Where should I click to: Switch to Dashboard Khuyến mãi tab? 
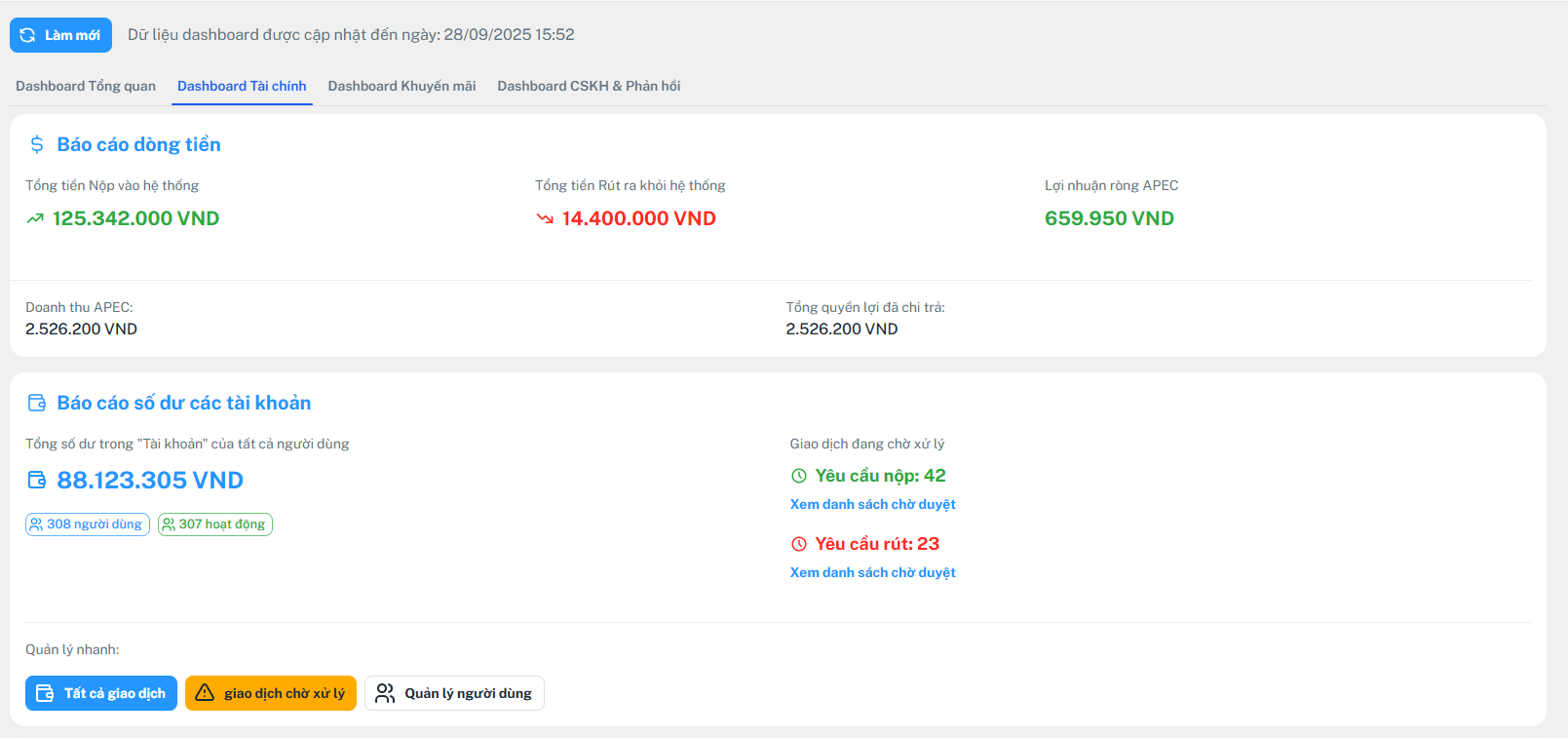pyautogui.click(x=402, y=86)
